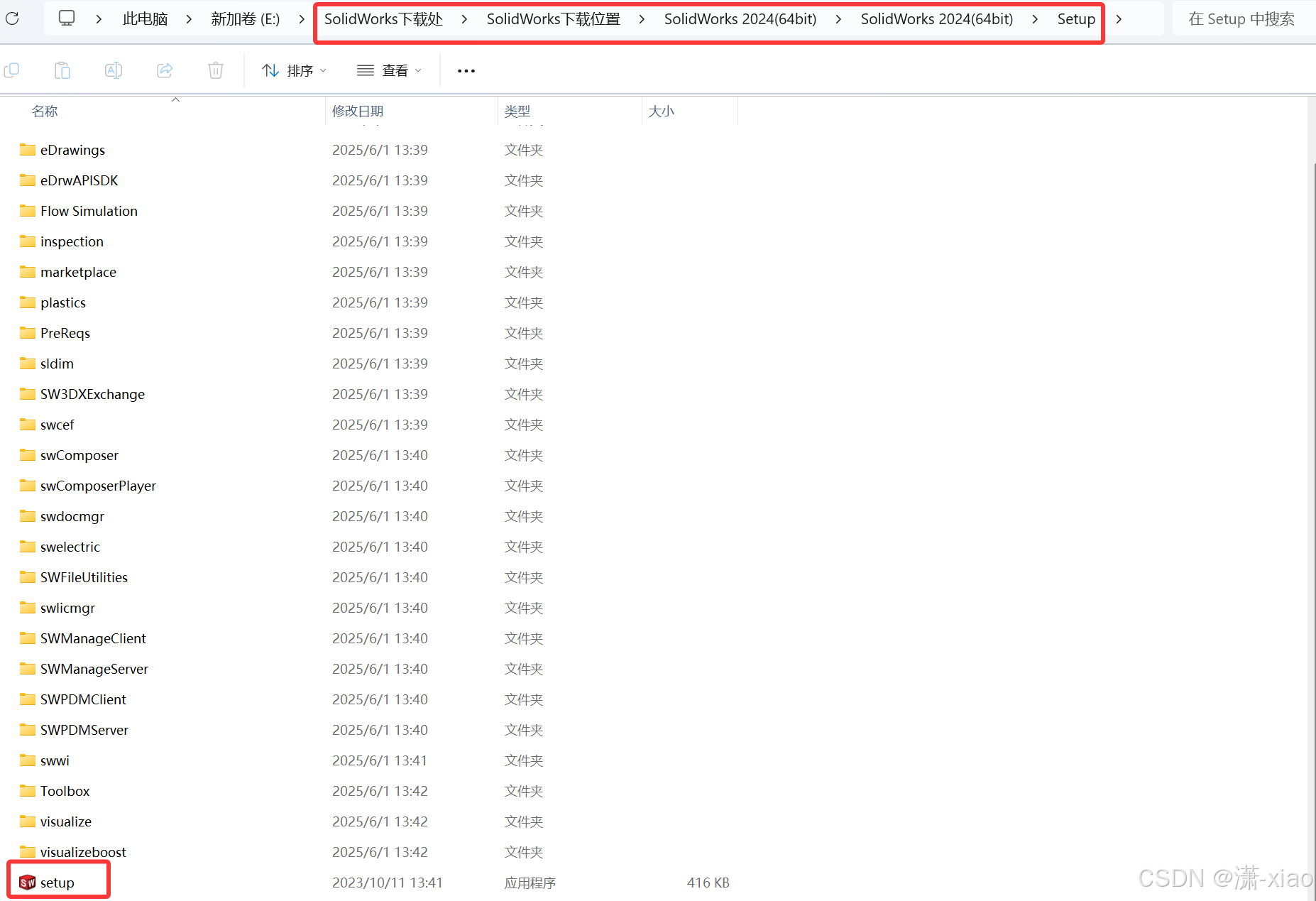The width and height of the screenshot is (1316, 901).
Task: Go to SolidWorks下载处 breadcrumb folder
Action: click(x=383, y=19)
